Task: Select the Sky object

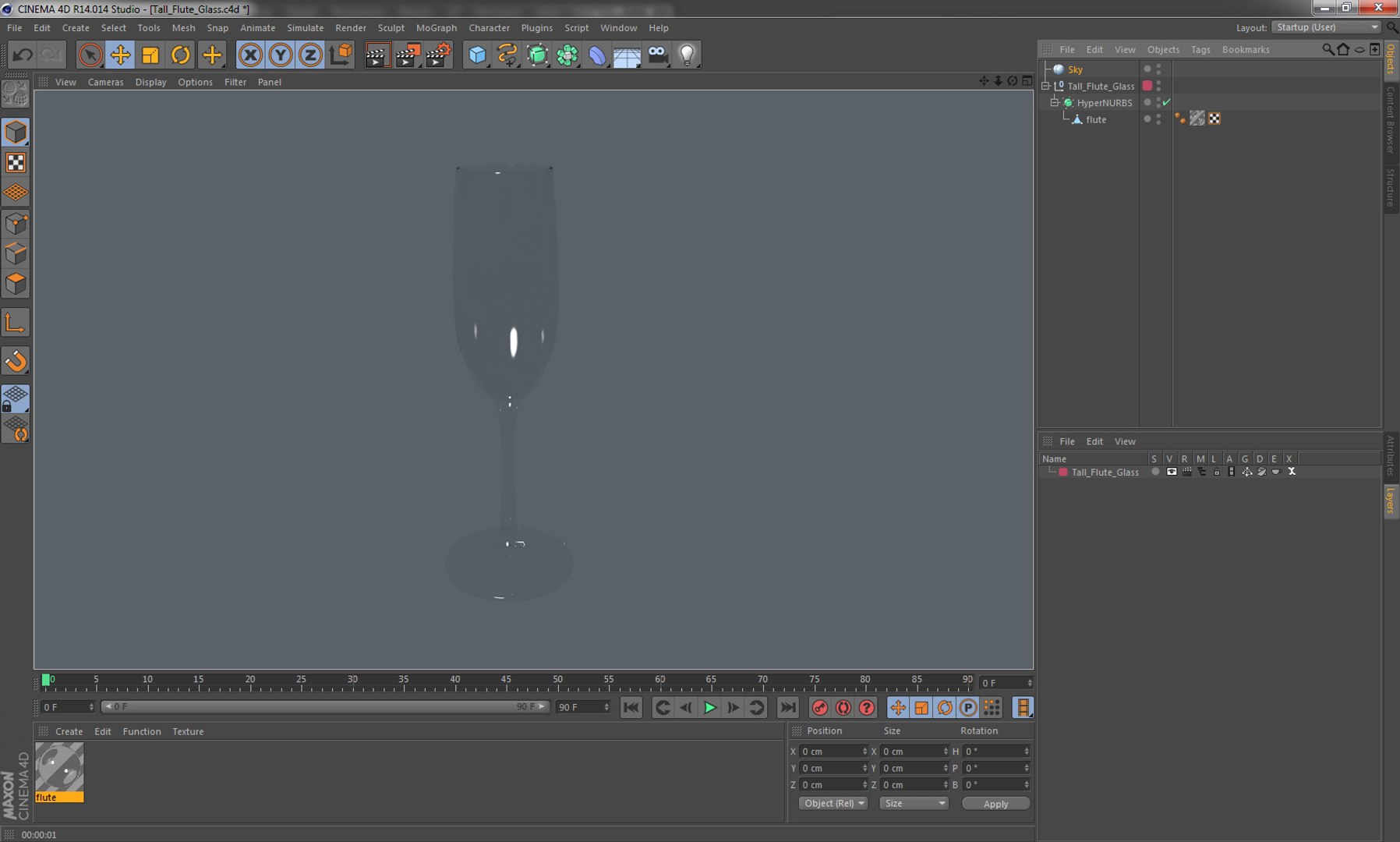Action: (x=1075, y=69)
